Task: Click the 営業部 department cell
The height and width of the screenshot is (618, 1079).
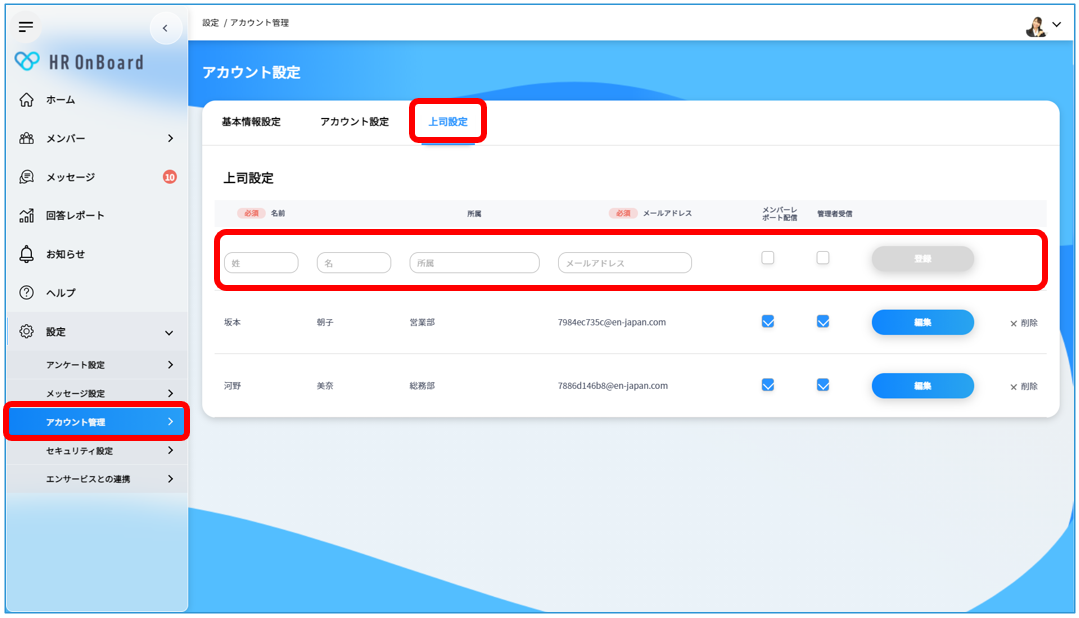Action: tap(422, 322)
